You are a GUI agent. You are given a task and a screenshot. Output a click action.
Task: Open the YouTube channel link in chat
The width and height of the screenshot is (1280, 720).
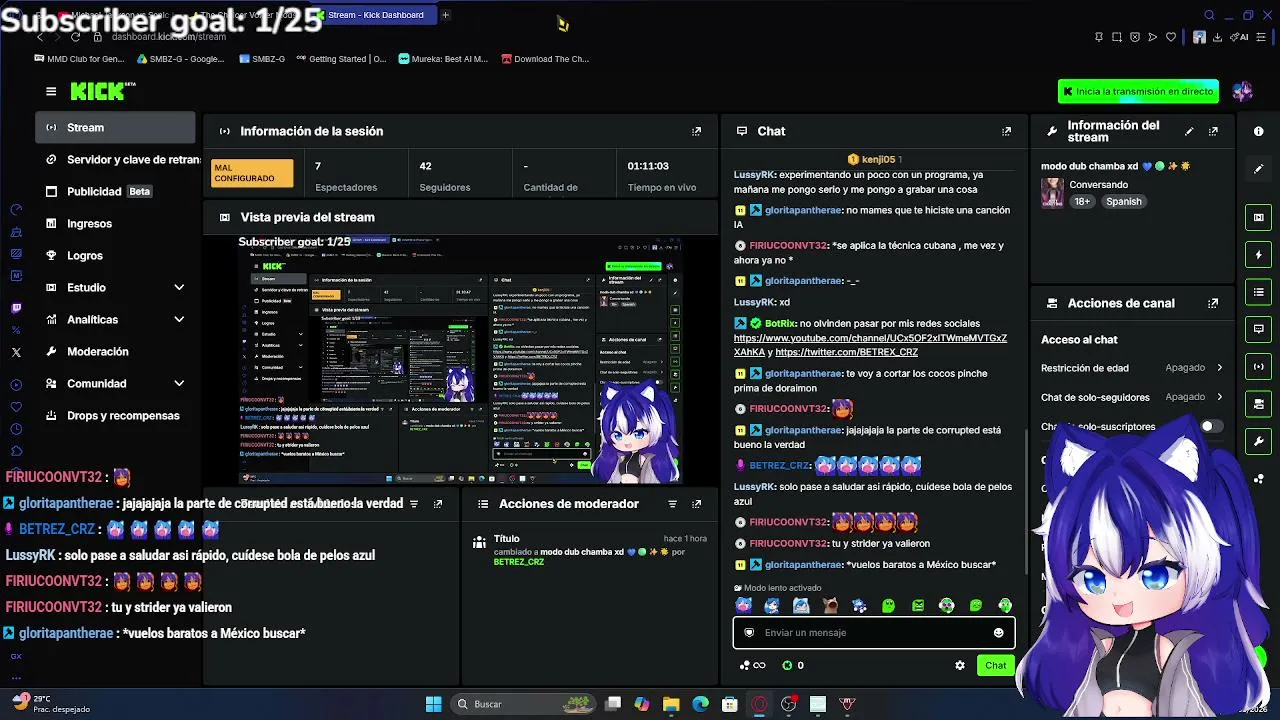870,345
